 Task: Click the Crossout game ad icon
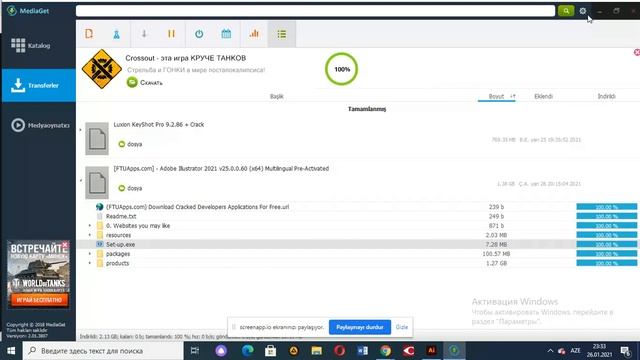tap(102, 69)
